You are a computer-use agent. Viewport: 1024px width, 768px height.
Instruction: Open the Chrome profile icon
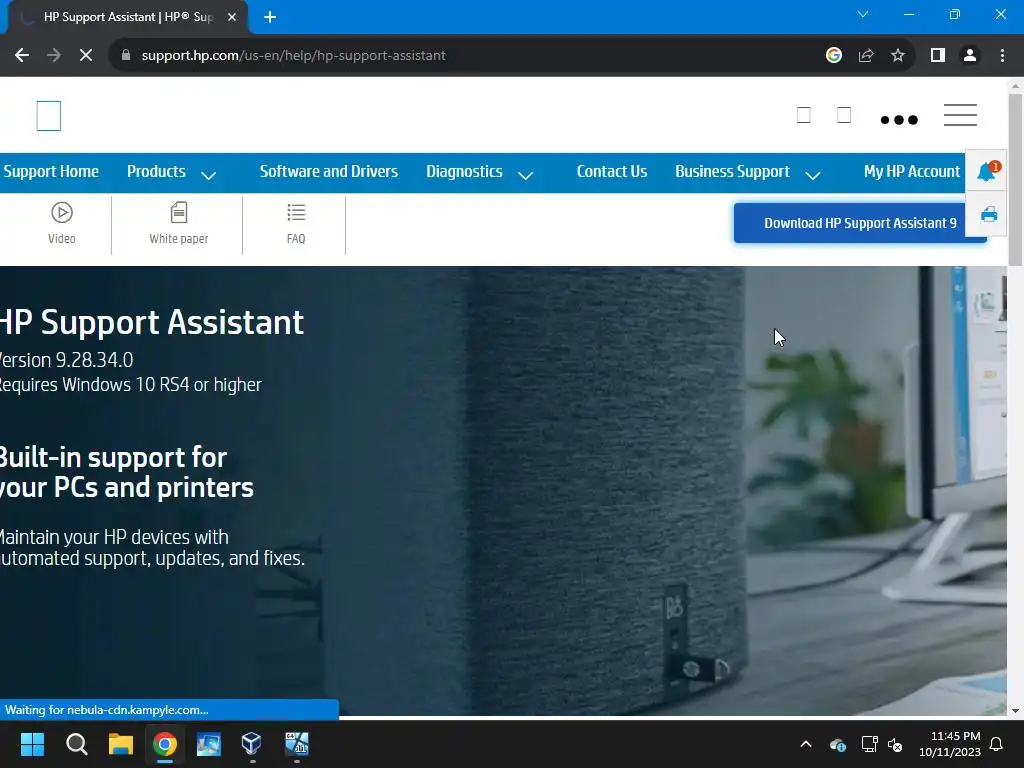[x=970, y=56]
